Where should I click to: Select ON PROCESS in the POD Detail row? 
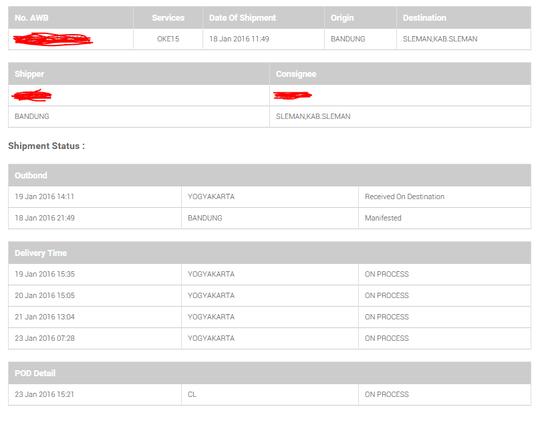387,394
